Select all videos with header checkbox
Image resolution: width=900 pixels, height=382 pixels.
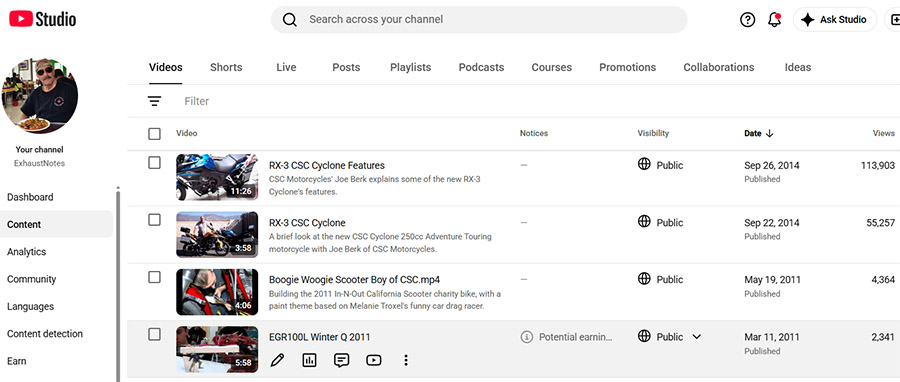coord(154,134)
